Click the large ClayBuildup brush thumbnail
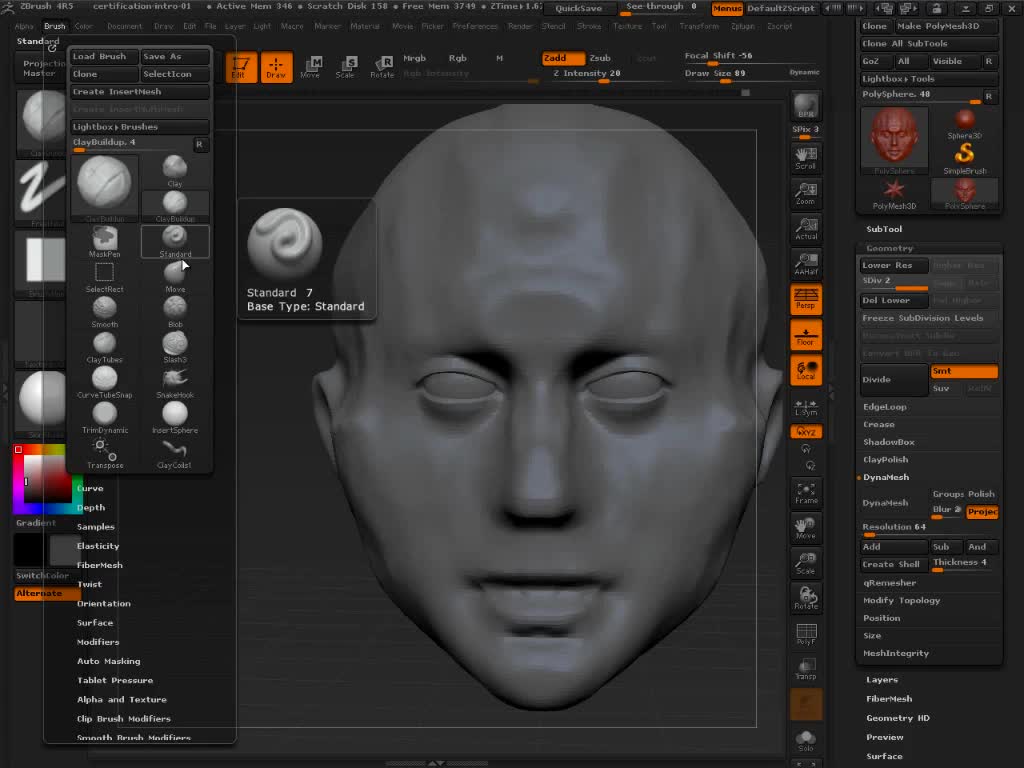 coord(104,188)
